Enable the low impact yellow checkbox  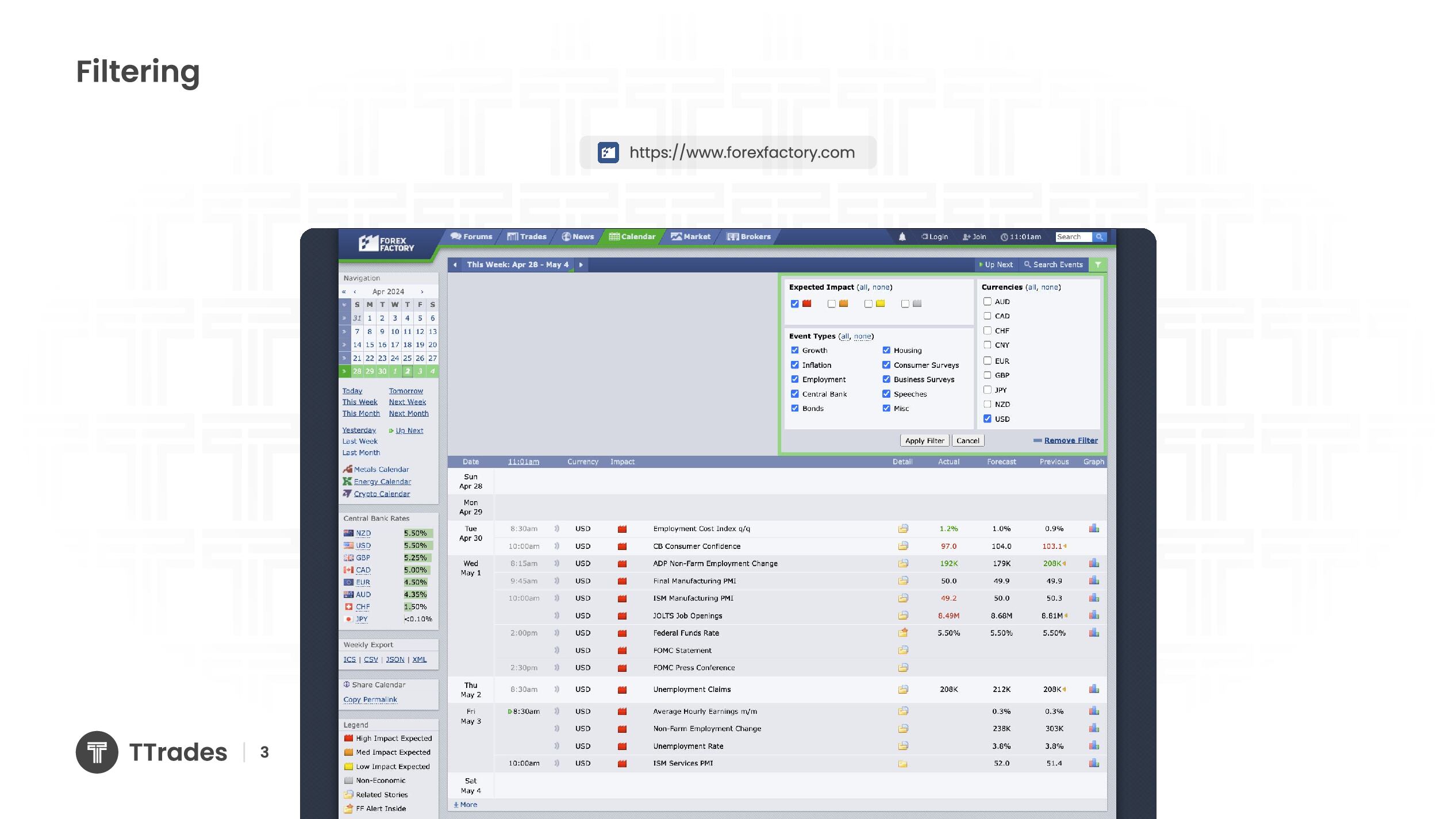click(x=868, y=304)
